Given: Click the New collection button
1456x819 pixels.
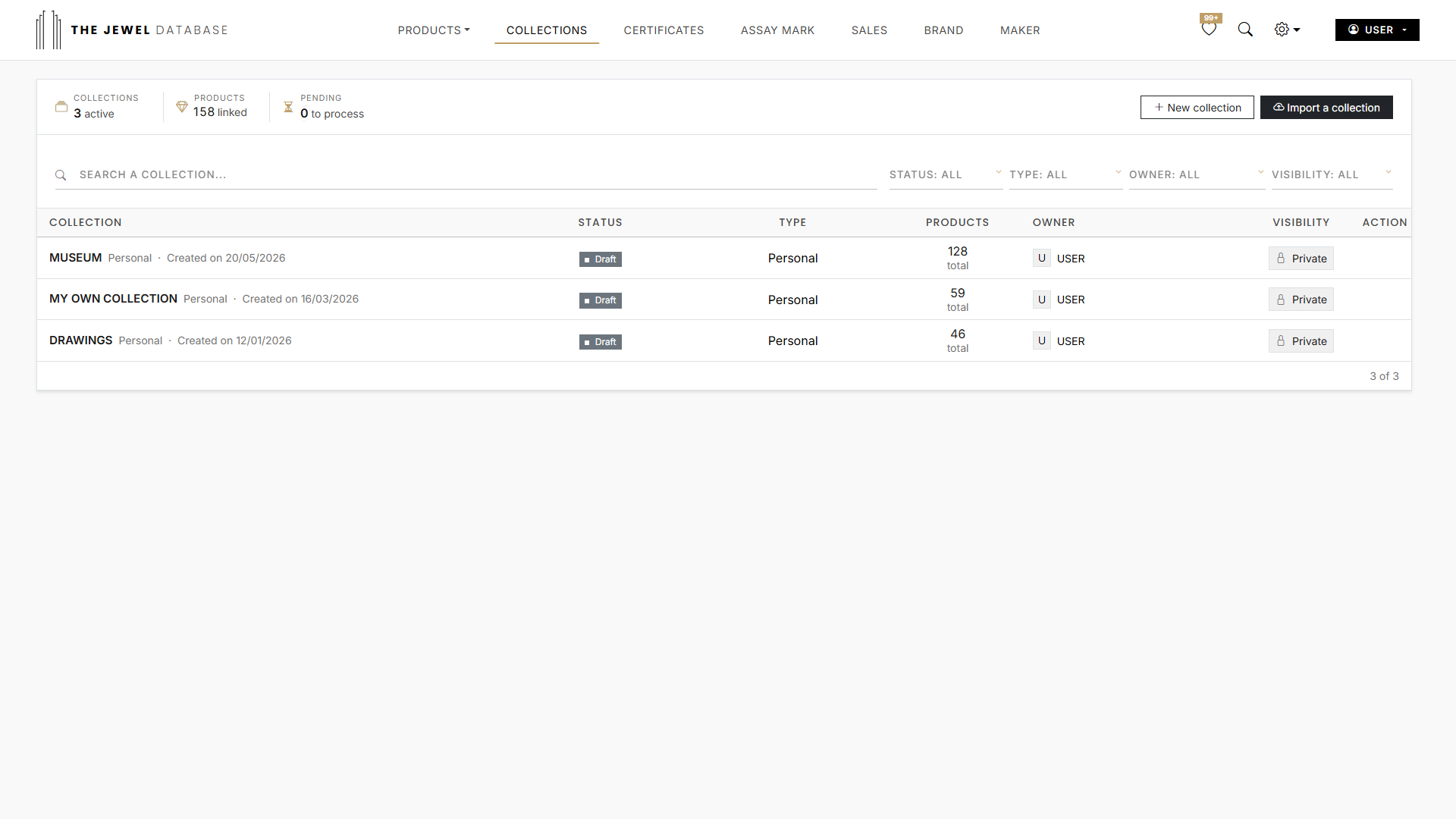Looking at the screenshot, I should pyautogui.click(x=1197, y=108).
